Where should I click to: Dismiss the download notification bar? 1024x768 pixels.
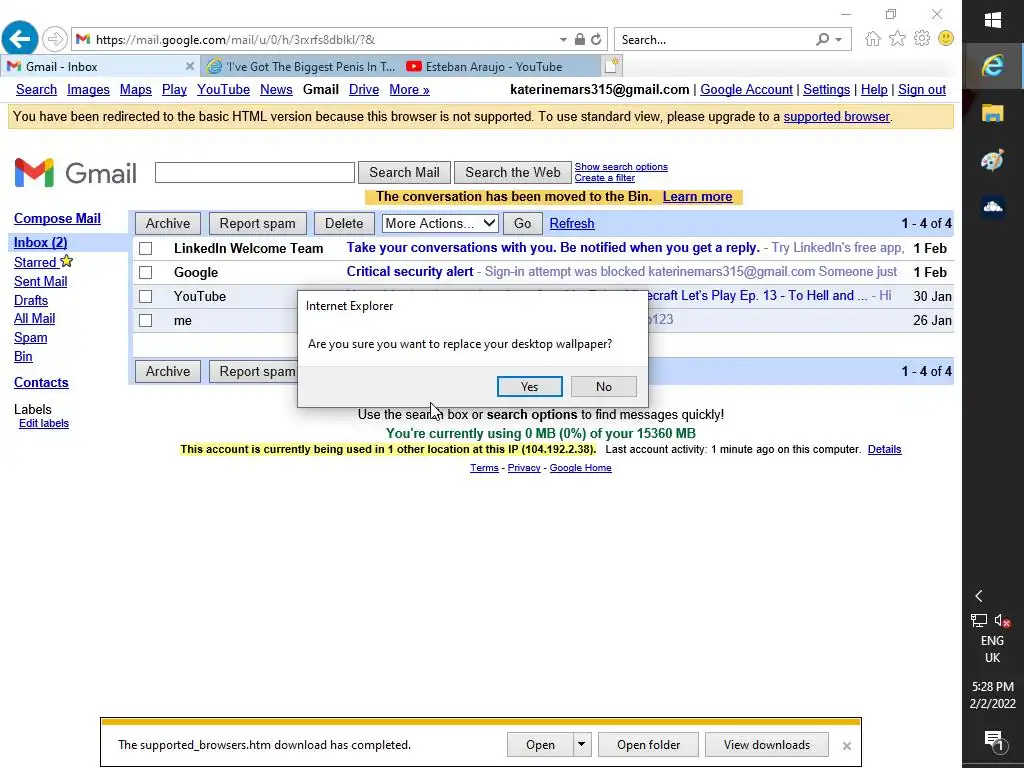click(x=846, y=745)
